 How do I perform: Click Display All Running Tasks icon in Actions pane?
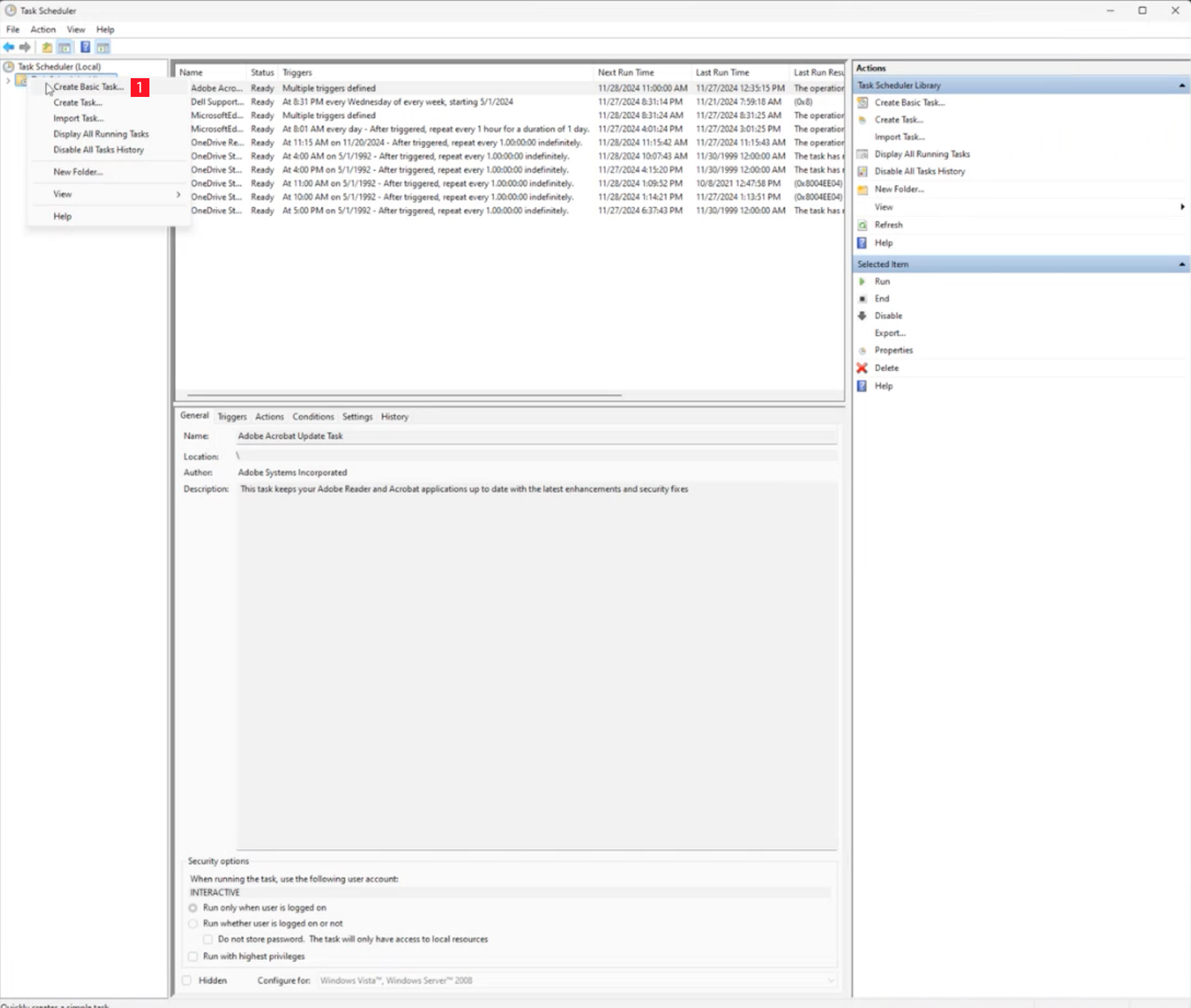(863, 154)
